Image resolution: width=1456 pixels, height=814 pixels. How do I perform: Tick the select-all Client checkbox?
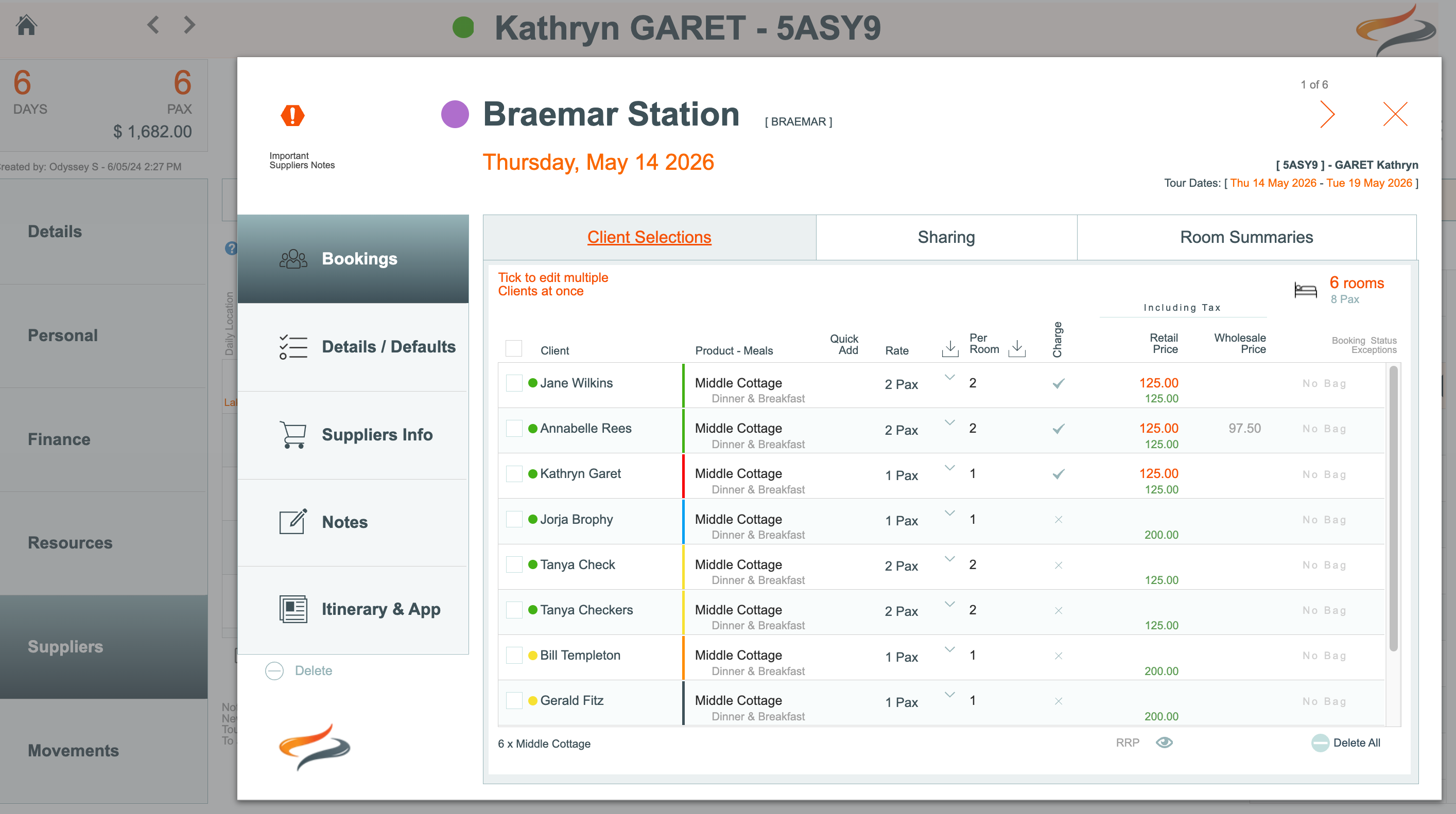point(514,348)
